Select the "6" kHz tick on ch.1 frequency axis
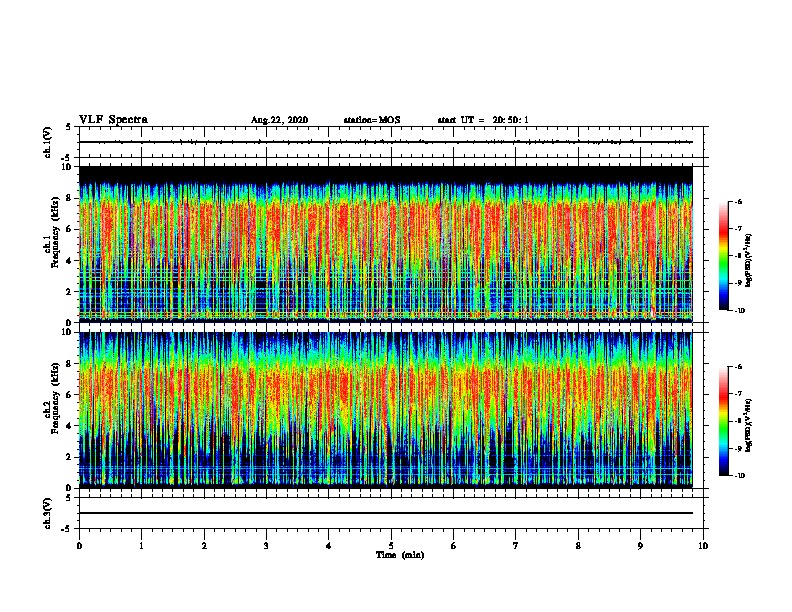 [69, 229]
